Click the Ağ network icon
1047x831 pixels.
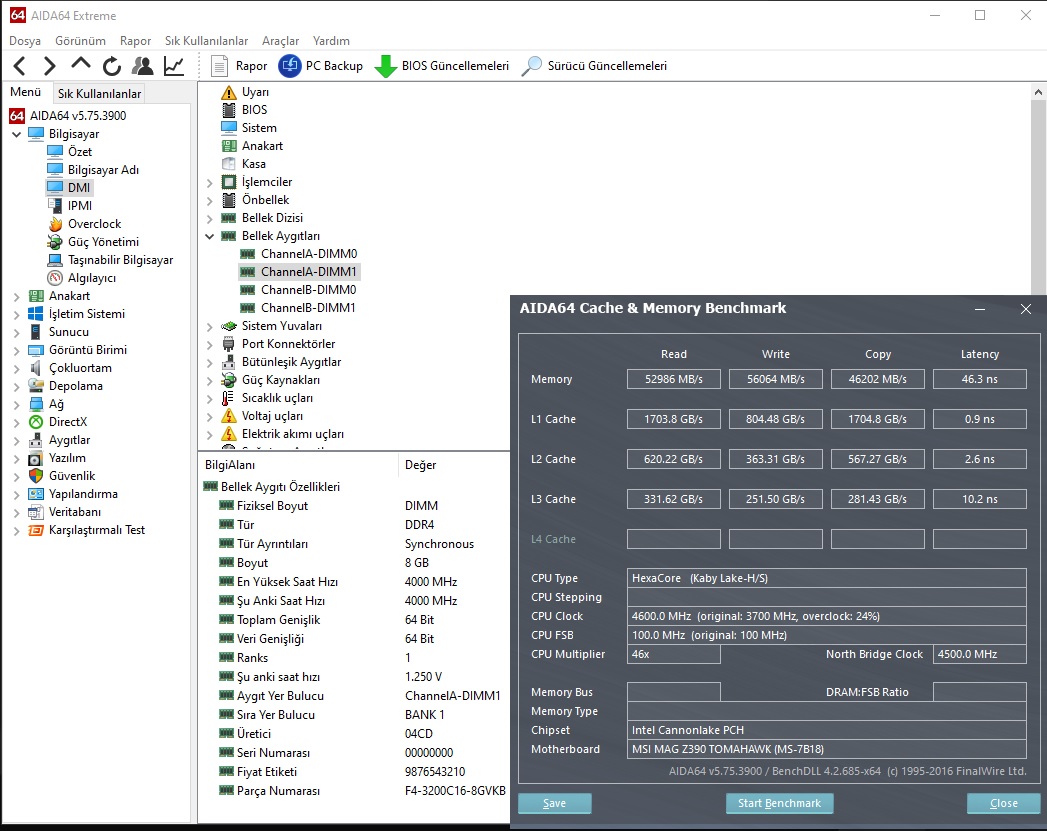(x=36, y=404)
